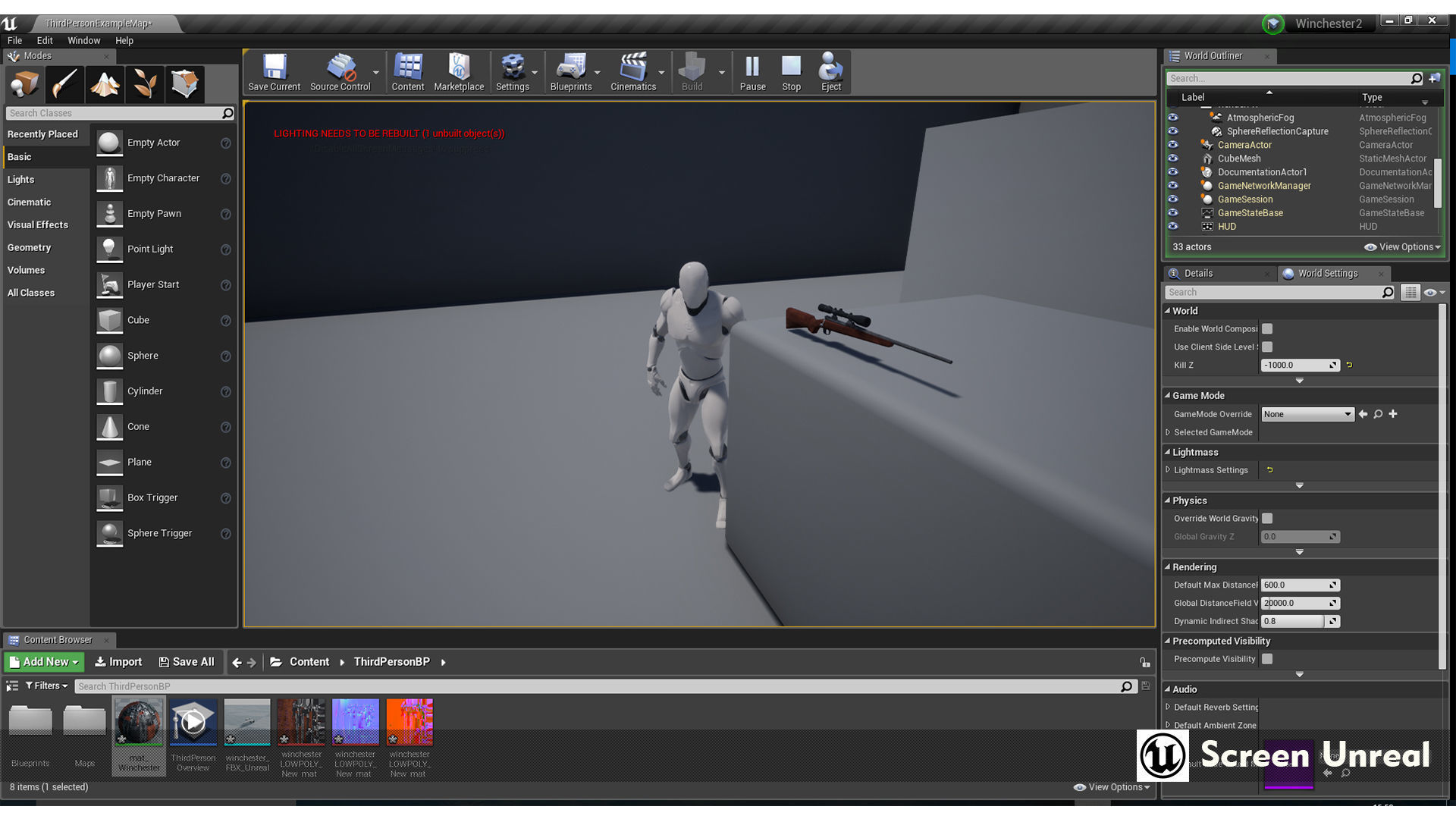Open the Blueprints toolbar button
Image resolution: width=1456 pixels, height=819 pixels.
[x=570, y=73]
